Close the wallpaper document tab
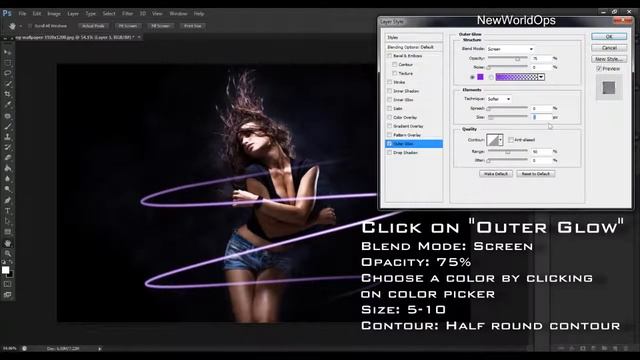 click(x=139, y=37)
